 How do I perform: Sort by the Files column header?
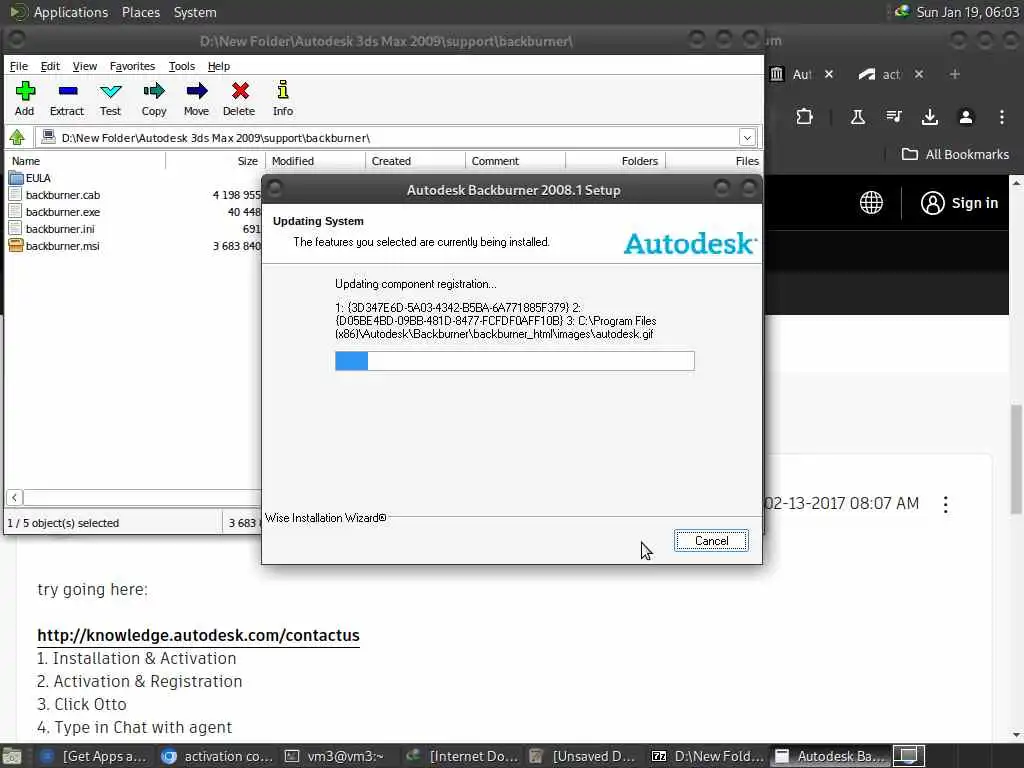(714, 161)
